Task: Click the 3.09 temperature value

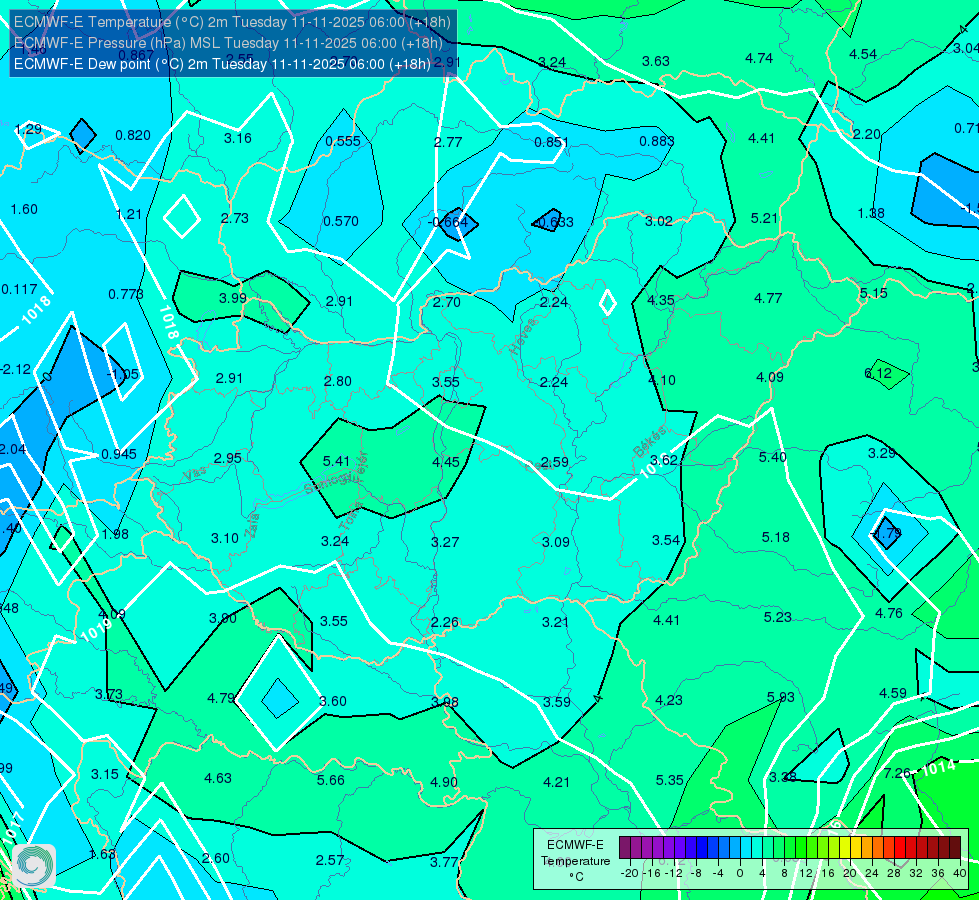Action: (556, 542)
